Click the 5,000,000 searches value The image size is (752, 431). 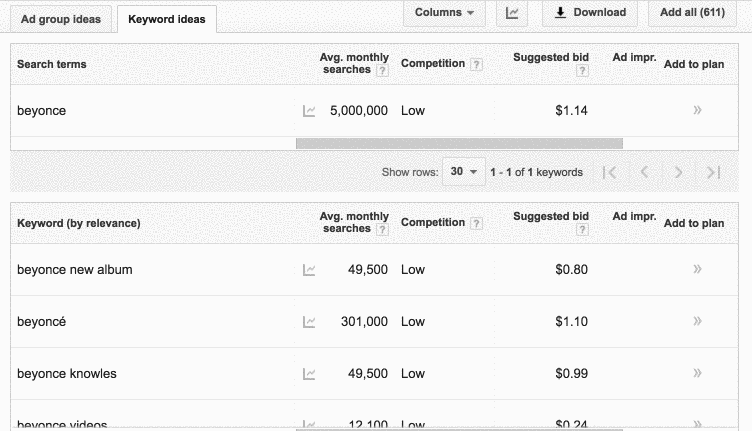(x=359, y=111)
